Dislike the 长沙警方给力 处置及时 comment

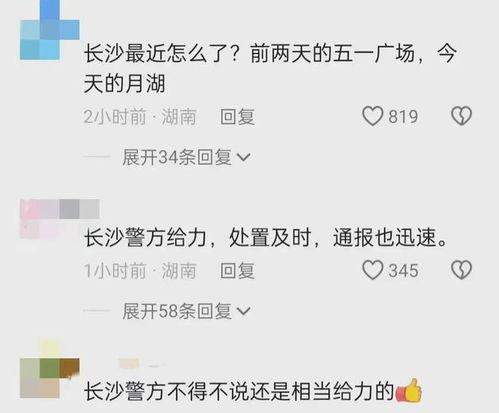(x=461, y=270)
